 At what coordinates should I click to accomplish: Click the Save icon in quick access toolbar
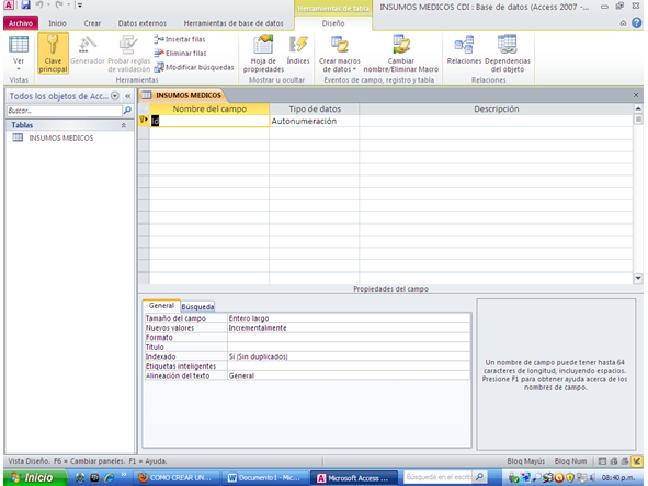point(26,5)
